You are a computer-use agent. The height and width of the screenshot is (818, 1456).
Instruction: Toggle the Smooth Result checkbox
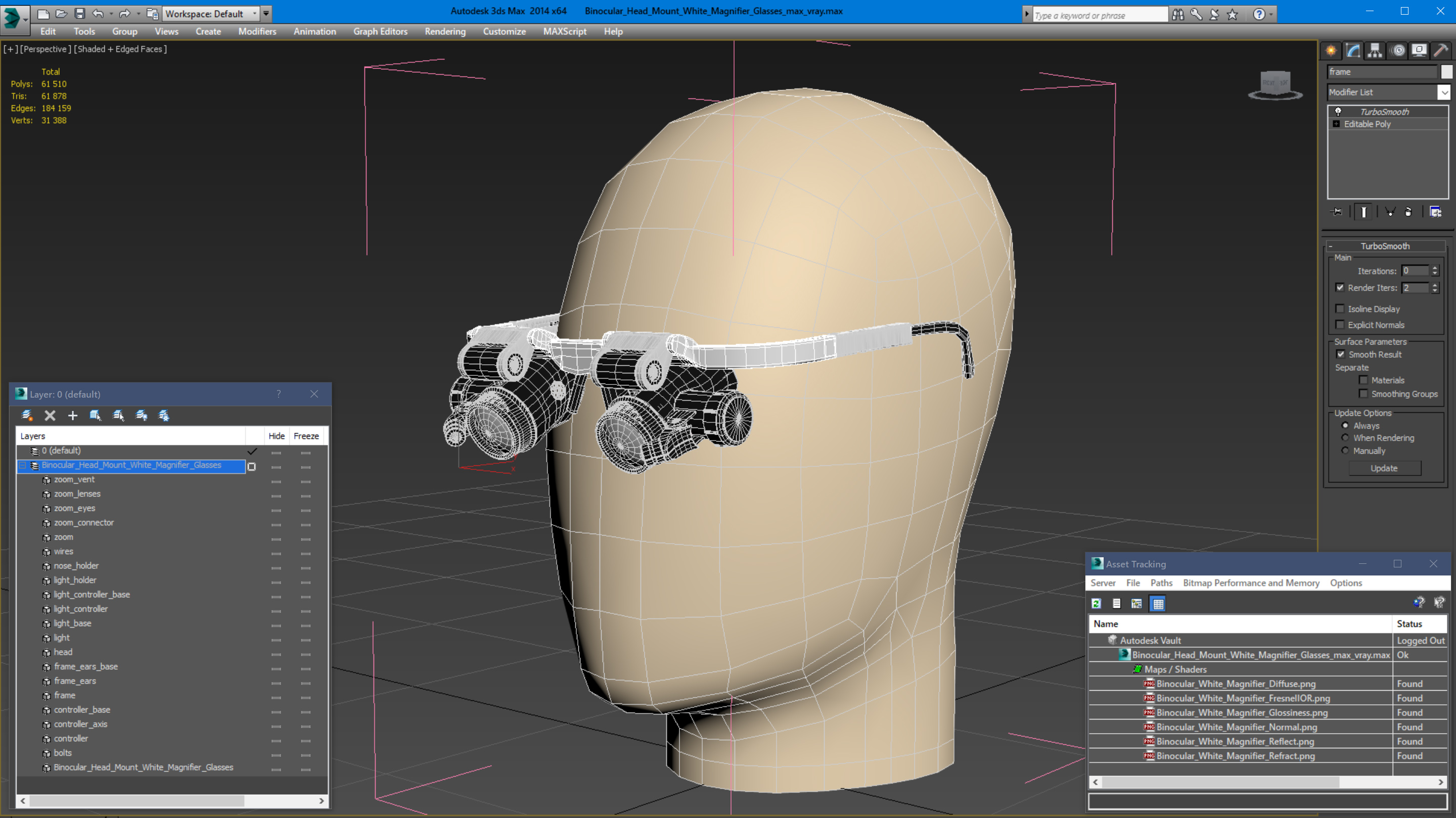click(1340, 354)
